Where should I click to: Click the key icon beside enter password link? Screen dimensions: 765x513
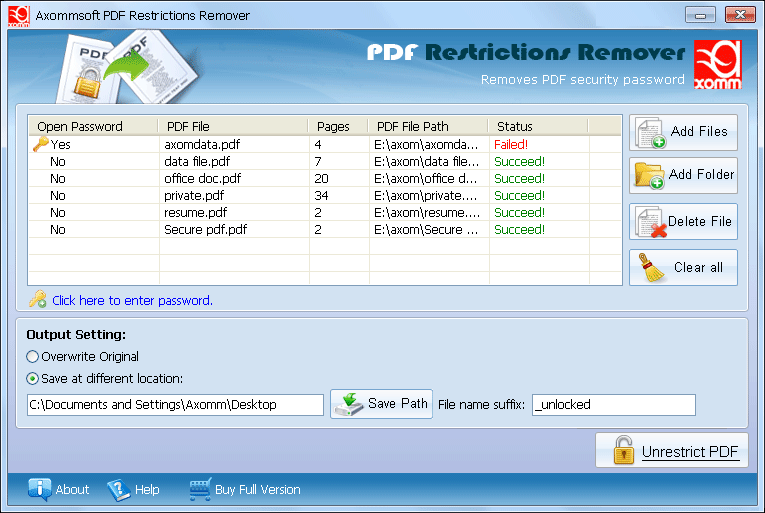(x=38, y=299)
